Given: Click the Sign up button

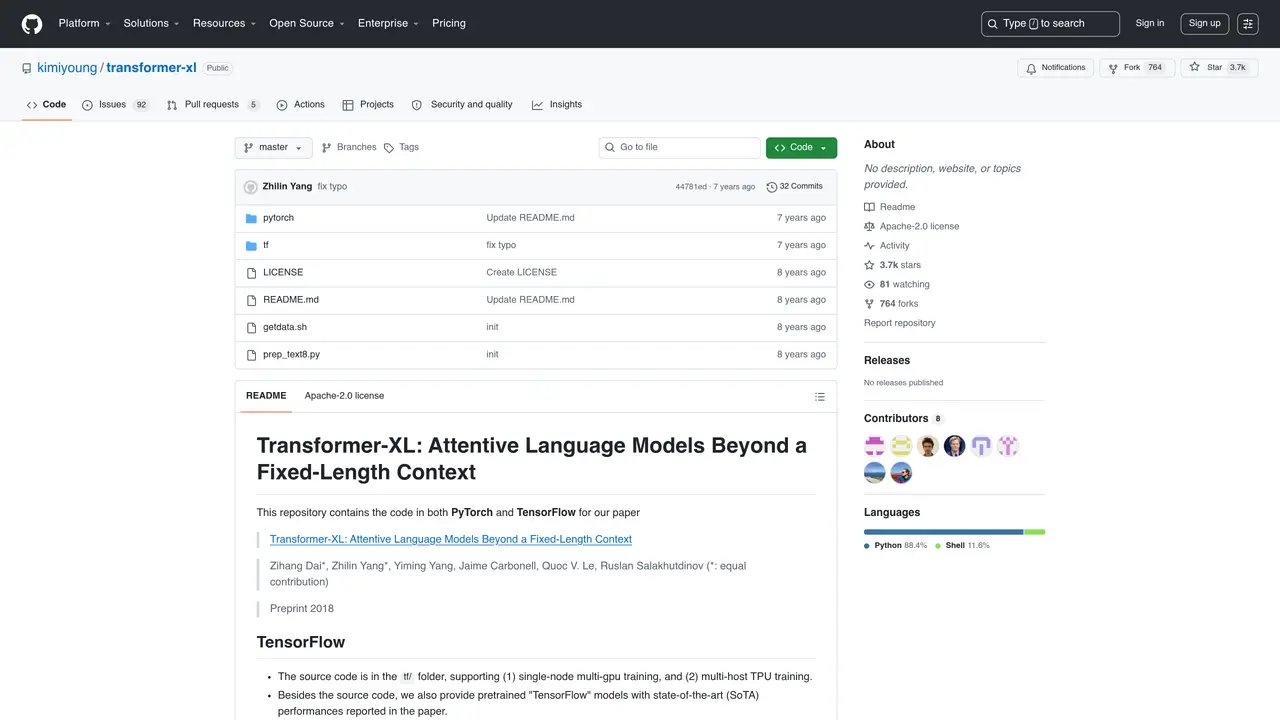Looking at the screenshot, I should coord(1204,24).
